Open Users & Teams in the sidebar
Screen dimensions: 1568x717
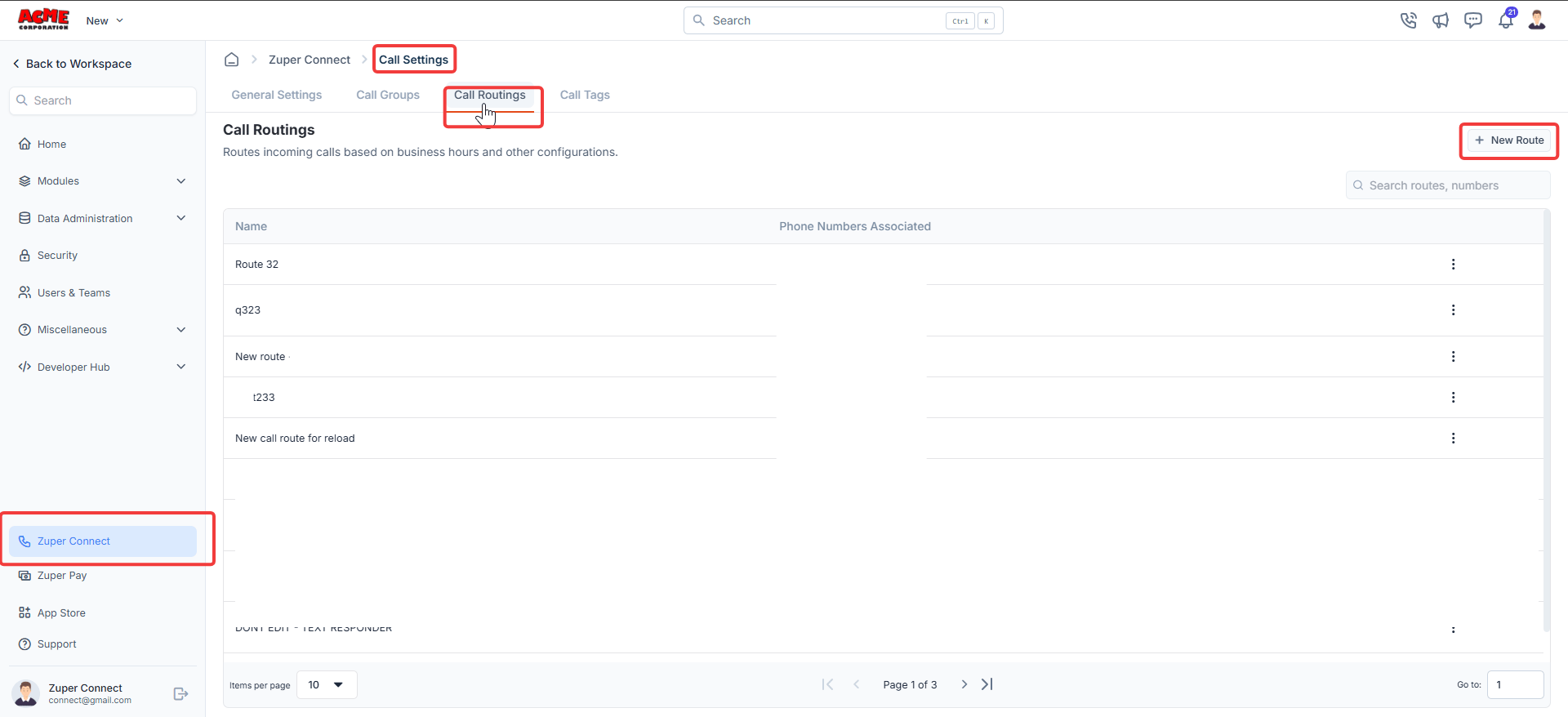[x=103, y=293]
